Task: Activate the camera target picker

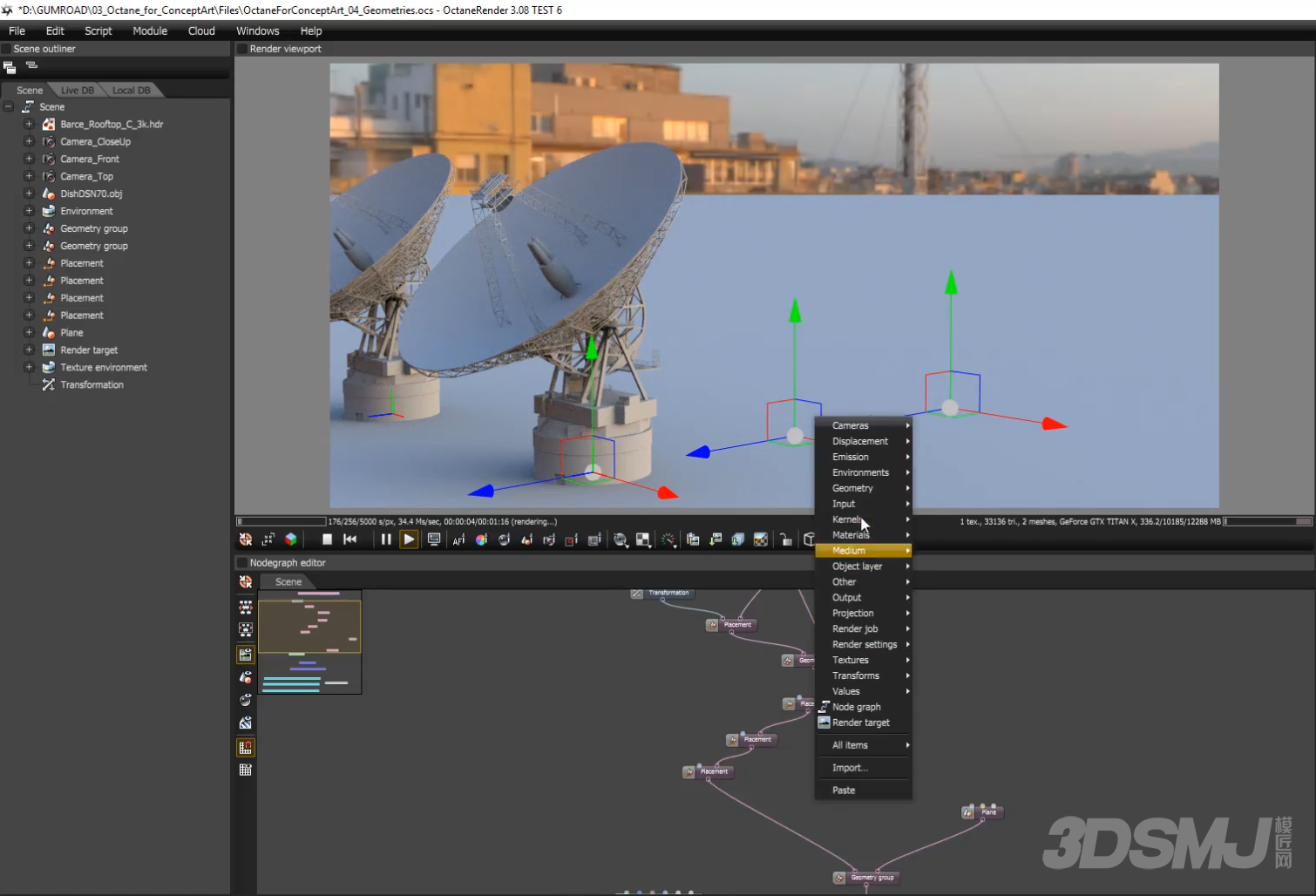Action: pyautogui.click(x=549, y=540)
